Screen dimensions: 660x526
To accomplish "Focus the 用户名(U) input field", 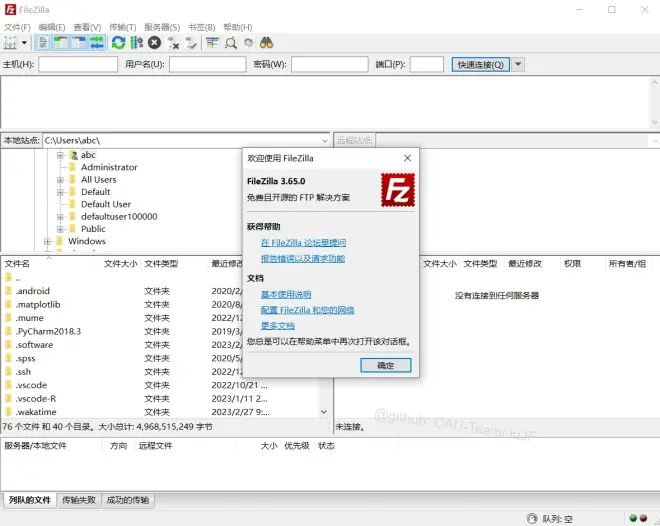I will tap(208, 64).
